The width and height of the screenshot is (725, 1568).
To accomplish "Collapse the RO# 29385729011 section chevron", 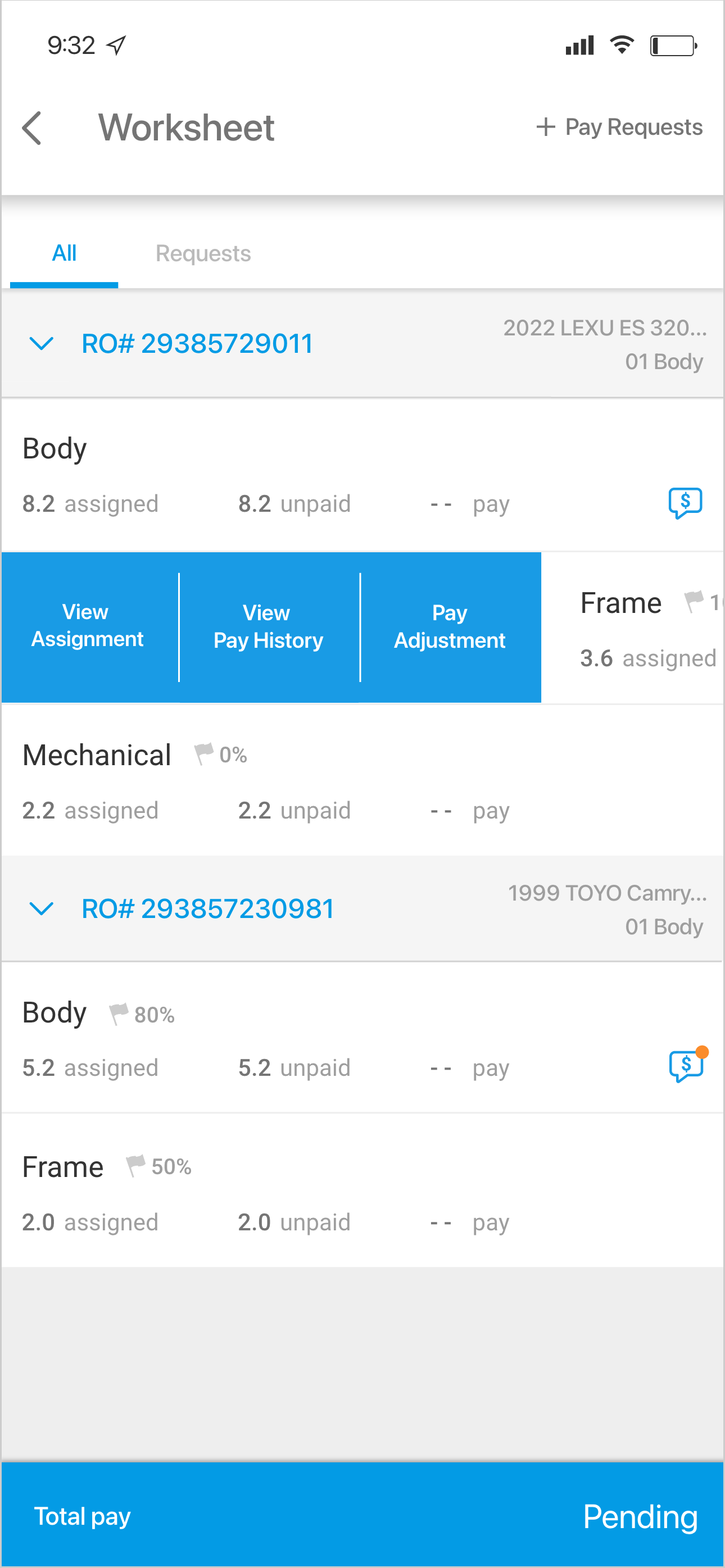I will (x=42, y=343).
